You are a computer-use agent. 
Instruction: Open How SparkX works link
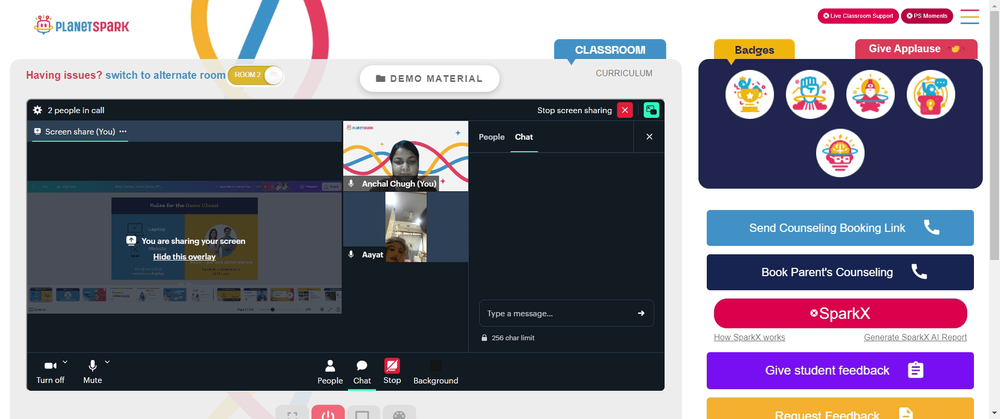pyautogui.click(x=749, y=337)
